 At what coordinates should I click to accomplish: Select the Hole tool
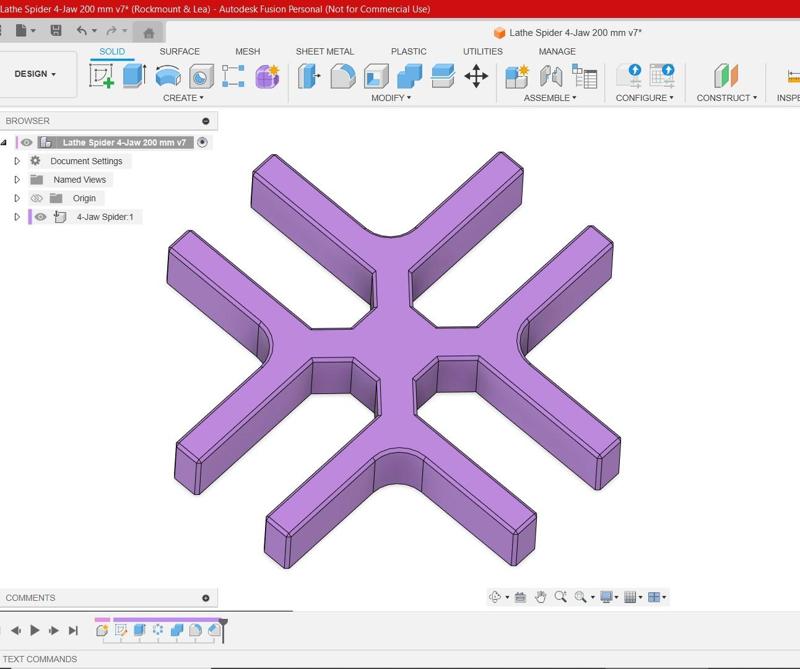(201, 77)
